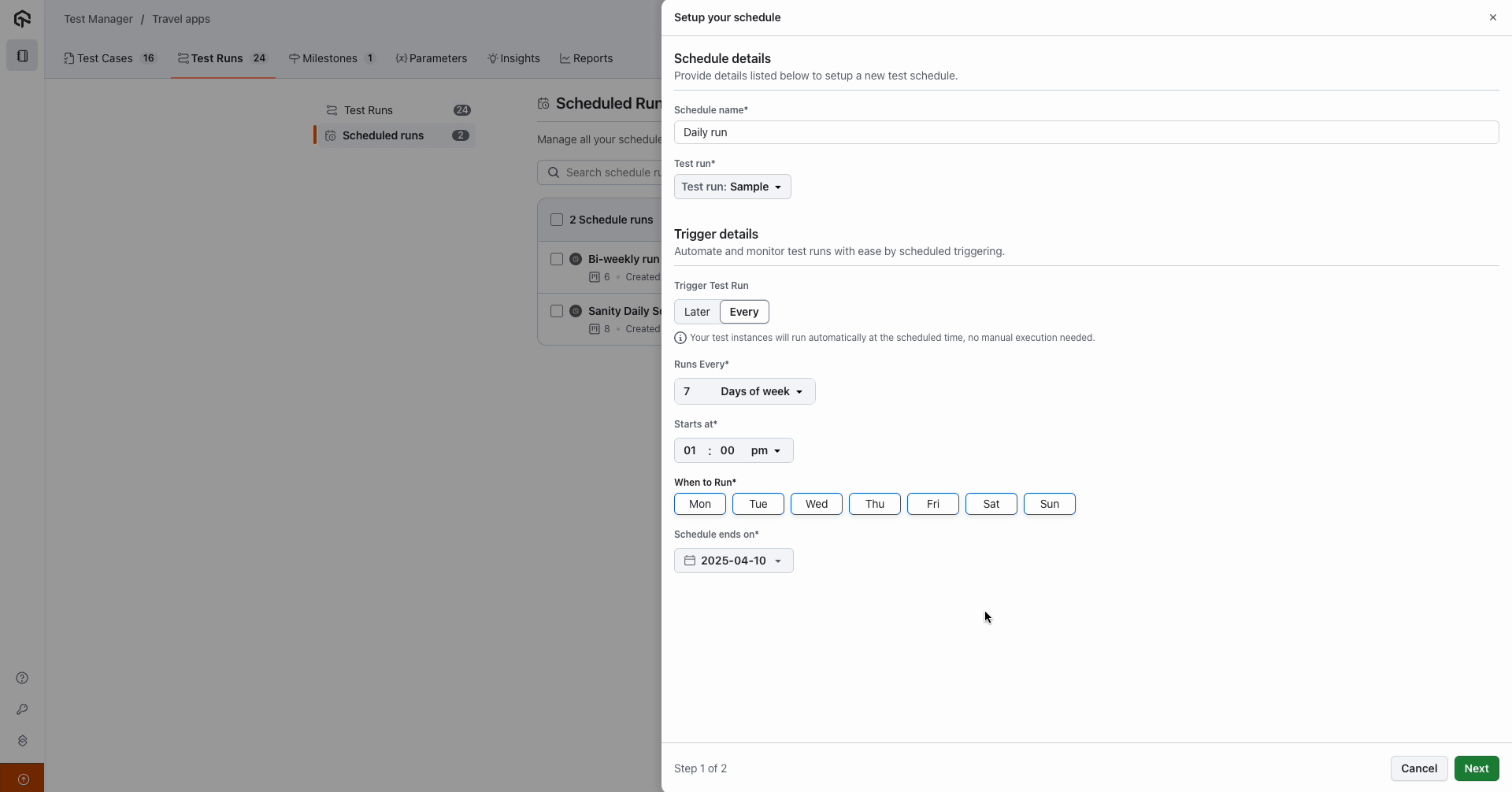The width and height of the screenshot is (1512, 792).
Task: Open the am/pm selector dropdown
Action: click(x=765, y=450)
